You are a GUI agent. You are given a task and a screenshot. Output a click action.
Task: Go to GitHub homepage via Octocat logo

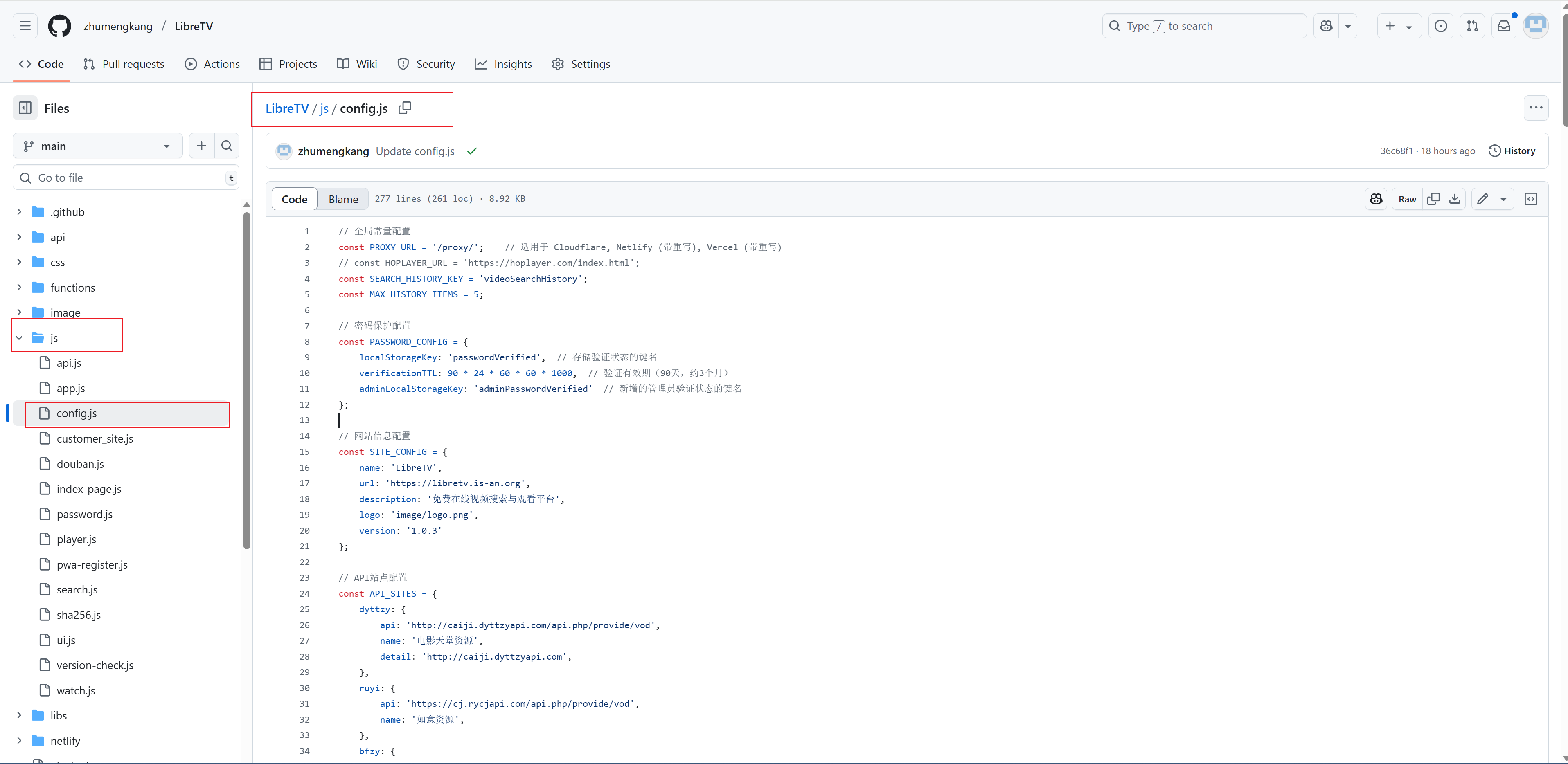click(60, 26)
